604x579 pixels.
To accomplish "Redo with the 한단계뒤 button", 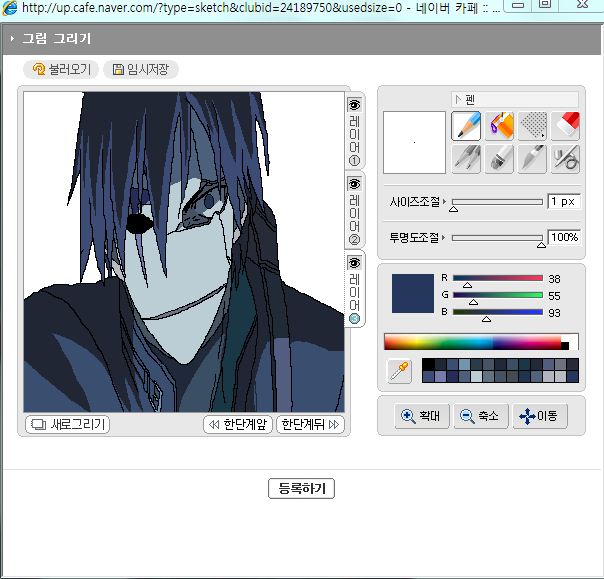I will [x=310, y=425].
